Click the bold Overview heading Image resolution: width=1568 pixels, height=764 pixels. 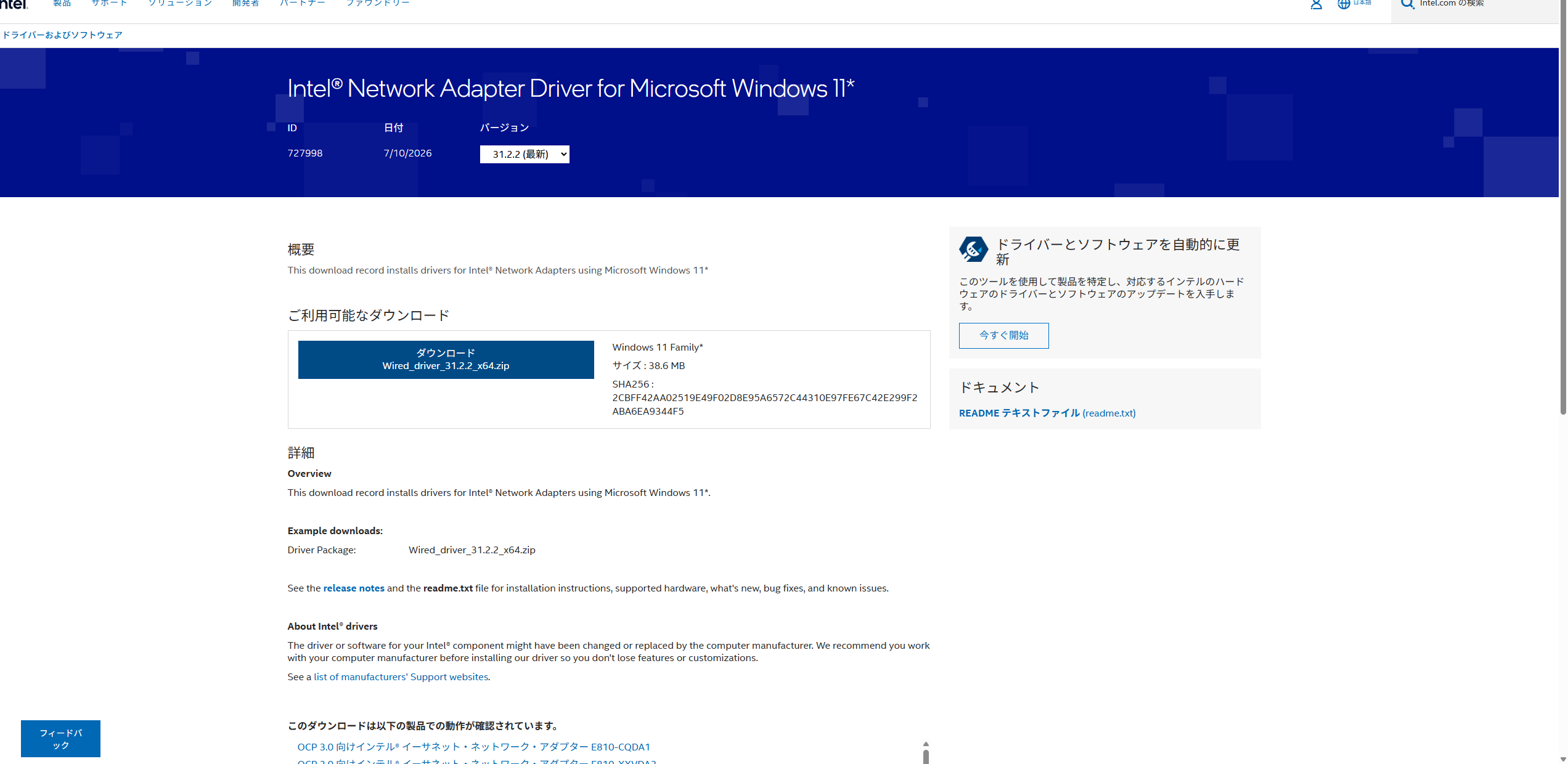[x=309, y=474]
